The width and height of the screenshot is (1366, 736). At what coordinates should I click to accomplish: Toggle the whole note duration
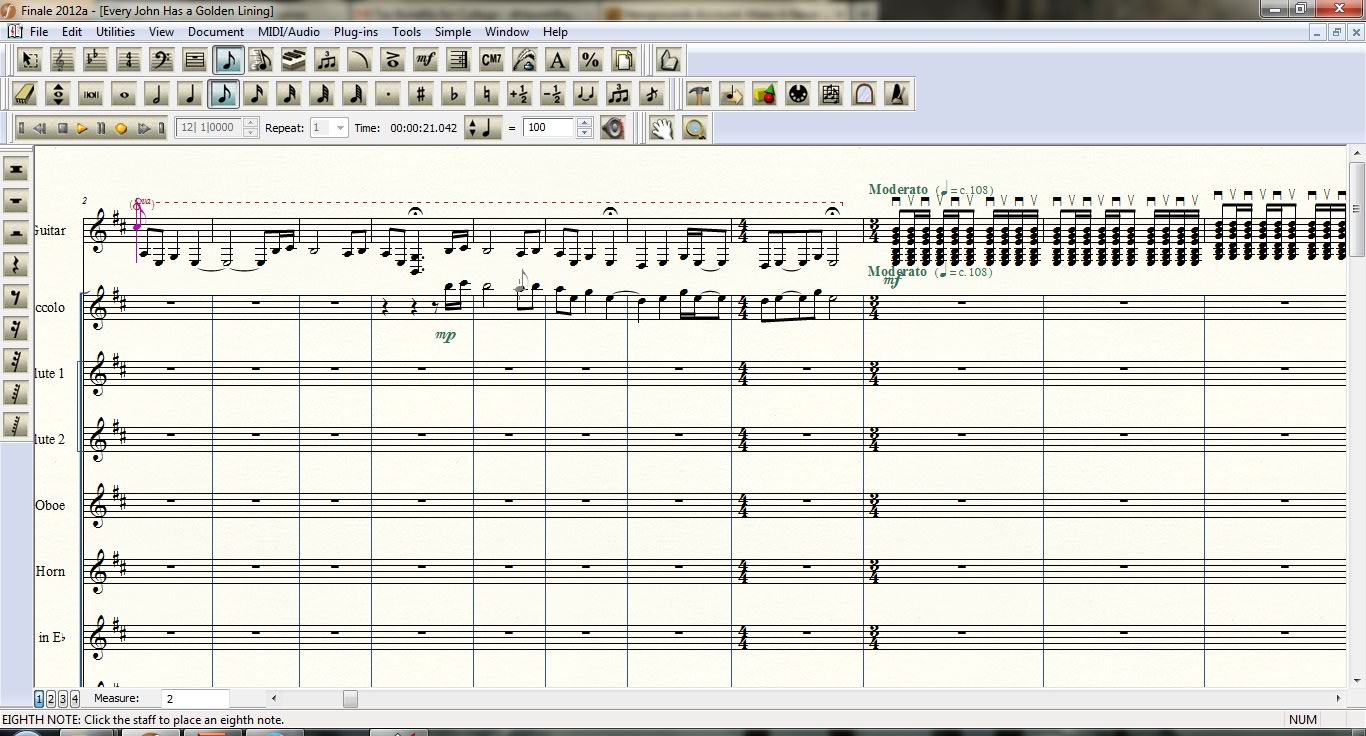pyautogui.click(x=124, y=94)
